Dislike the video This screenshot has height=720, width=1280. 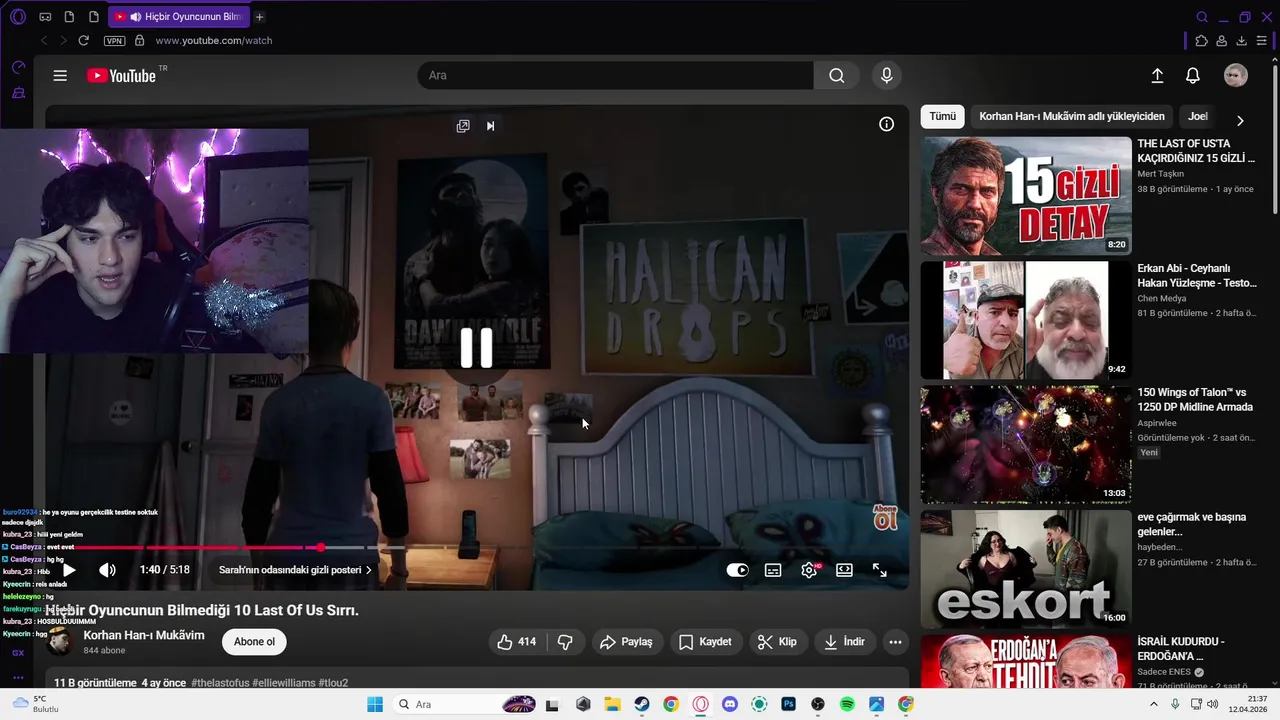click(565, 642)
